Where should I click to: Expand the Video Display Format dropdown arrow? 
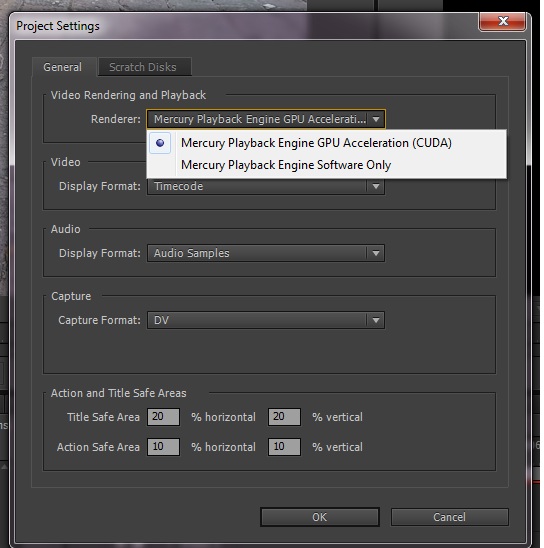376,186
